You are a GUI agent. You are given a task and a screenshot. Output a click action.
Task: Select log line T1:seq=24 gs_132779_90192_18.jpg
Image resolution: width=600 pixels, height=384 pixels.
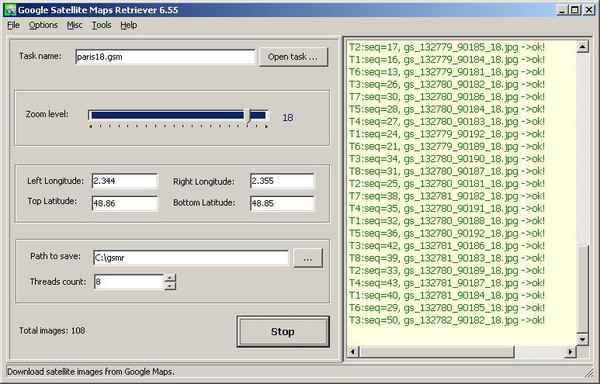pos(446,134)
